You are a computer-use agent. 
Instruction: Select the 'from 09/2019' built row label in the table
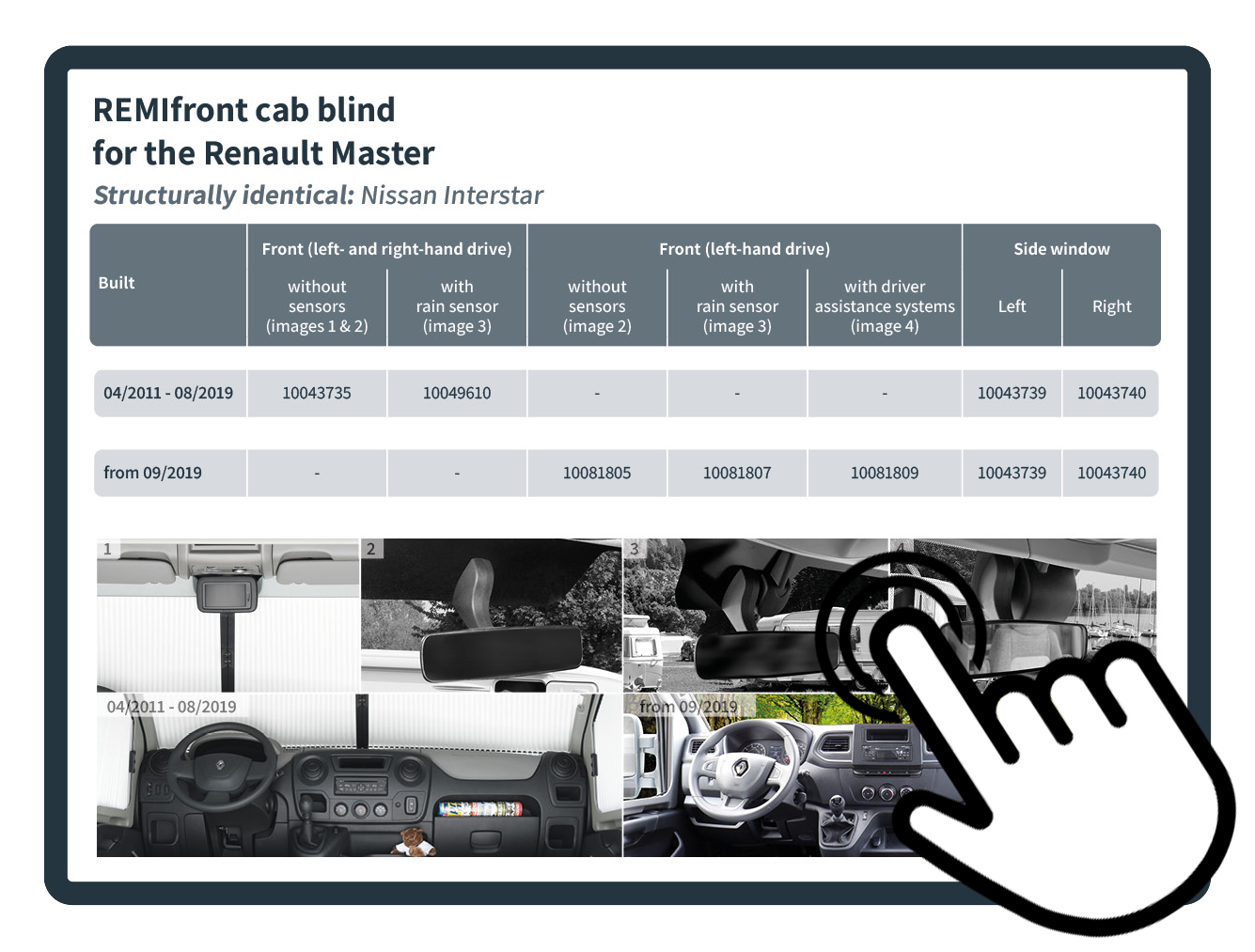point(152,473)
